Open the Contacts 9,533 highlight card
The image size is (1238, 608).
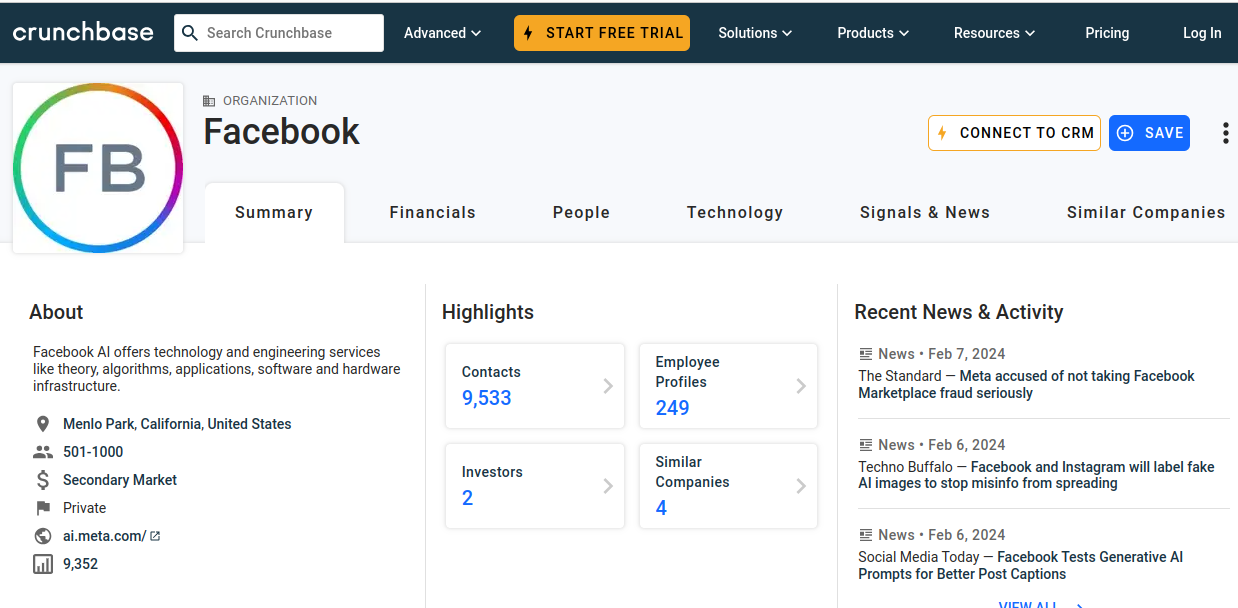(535, 386)
